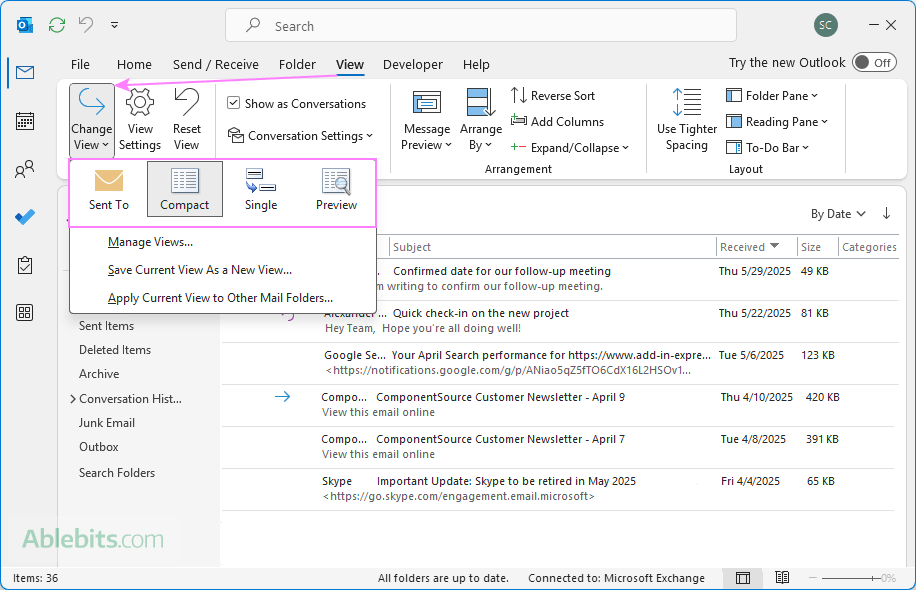Choose Apply Current View to Other Mail Folders
Image resolution: width=916 pixels, height=590 pixels.
[223, 298]
